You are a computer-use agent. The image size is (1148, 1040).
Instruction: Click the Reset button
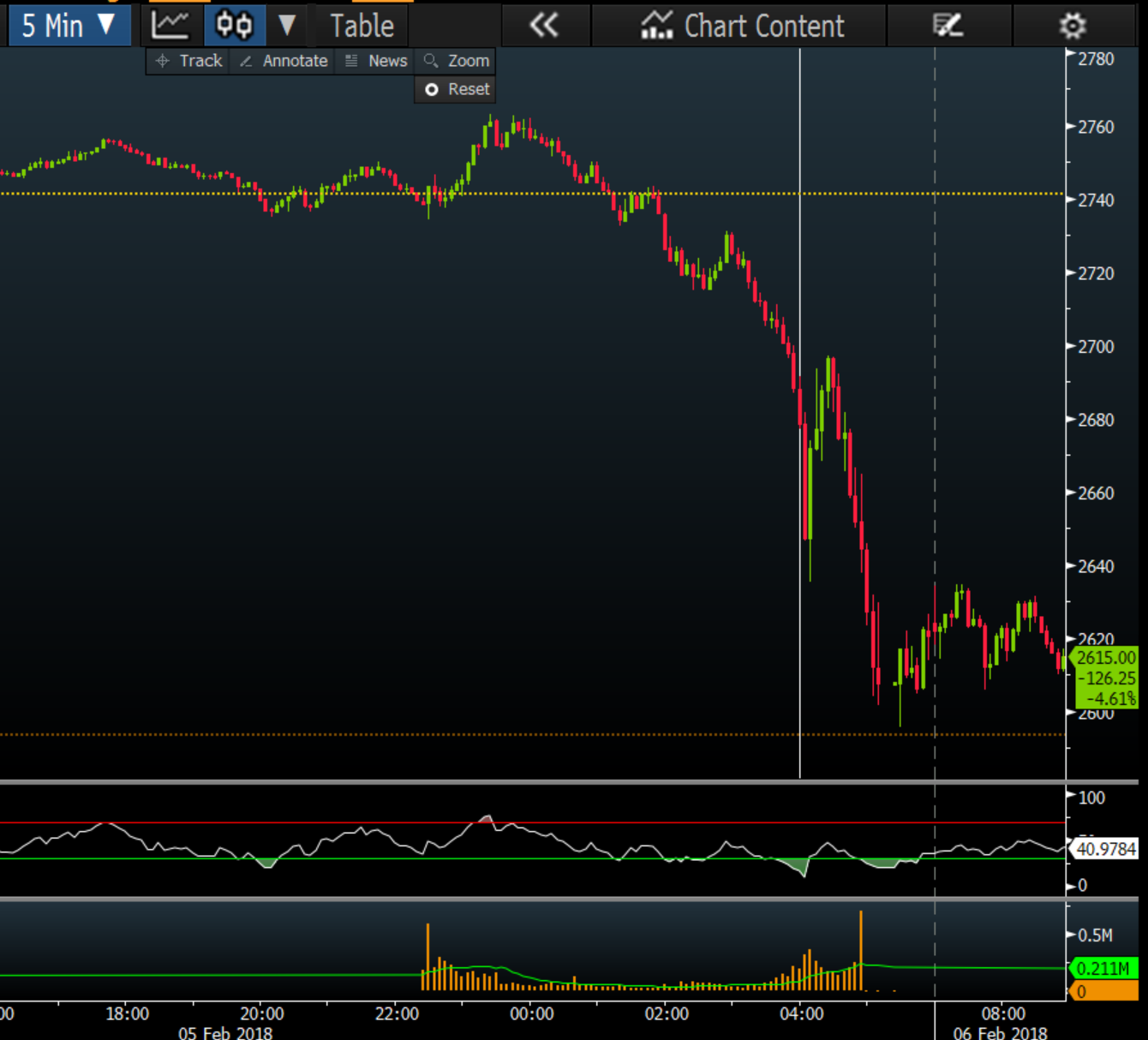[x=457, y=89]
